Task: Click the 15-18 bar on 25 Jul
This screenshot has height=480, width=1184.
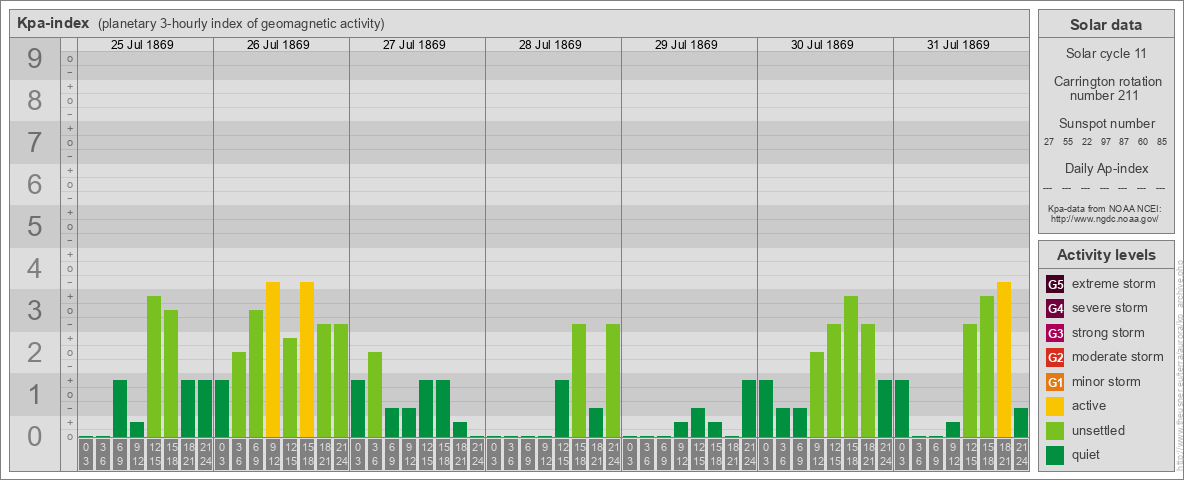Action: pos(171,374)
